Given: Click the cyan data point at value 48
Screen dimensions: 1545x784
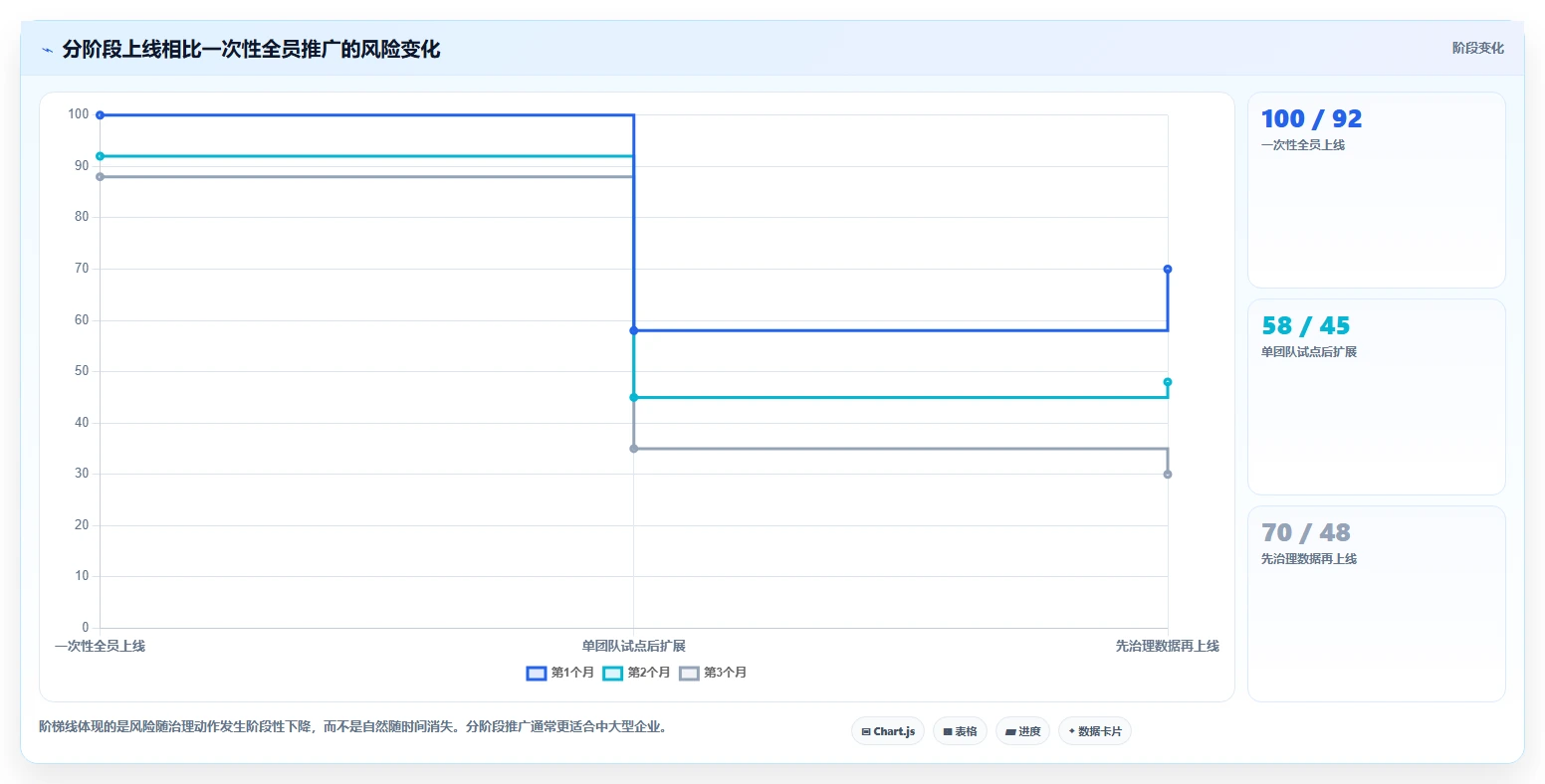Looking at the screenshot, I should coord(1168,382).
